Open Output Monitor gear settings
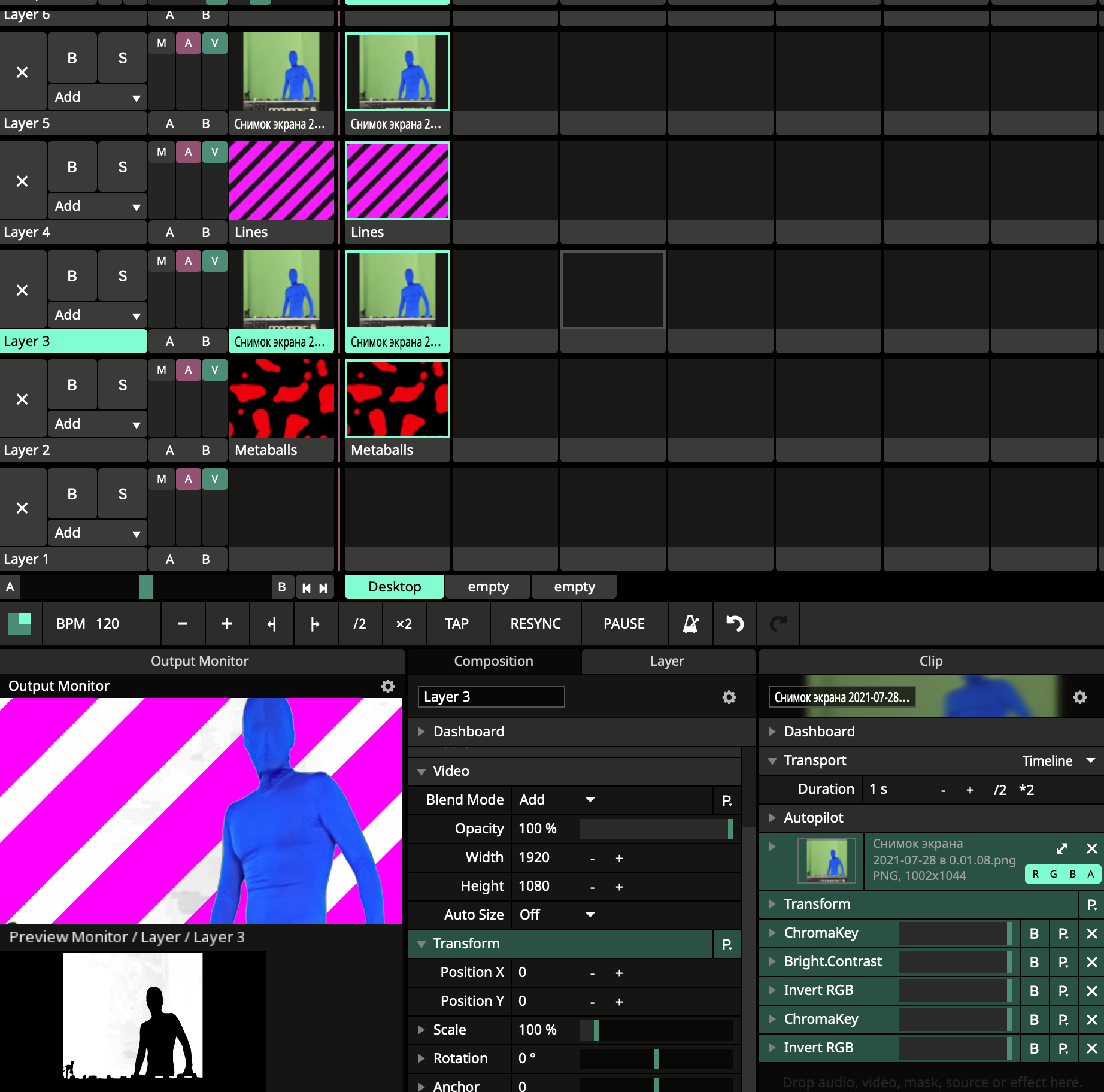Screen dimensions: 1104x1092 (x=388, y=686)
